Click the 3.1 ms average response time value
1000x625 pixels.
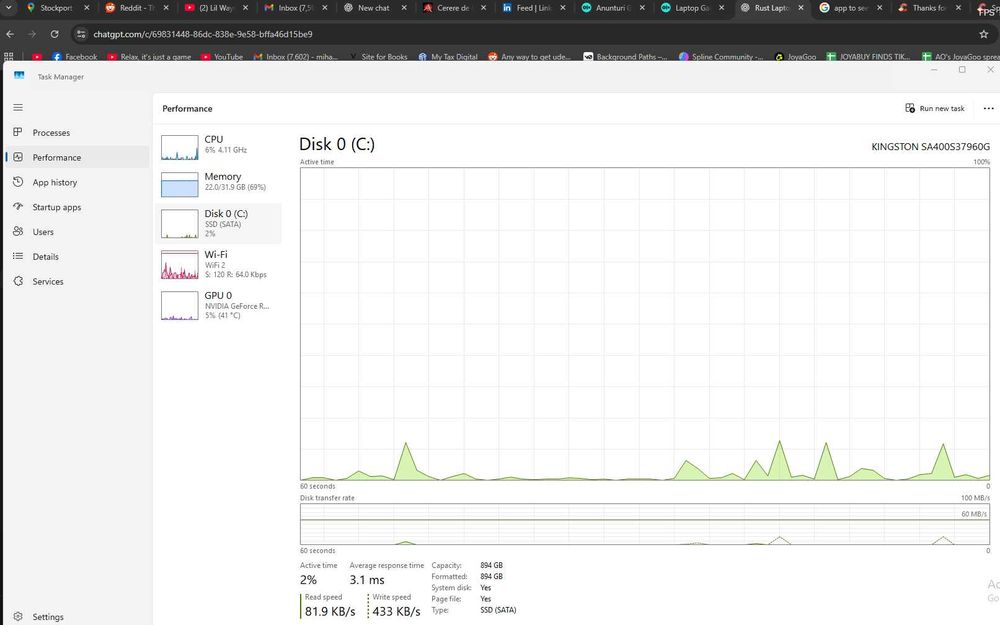pyautogui.click(x=367, y=580)
